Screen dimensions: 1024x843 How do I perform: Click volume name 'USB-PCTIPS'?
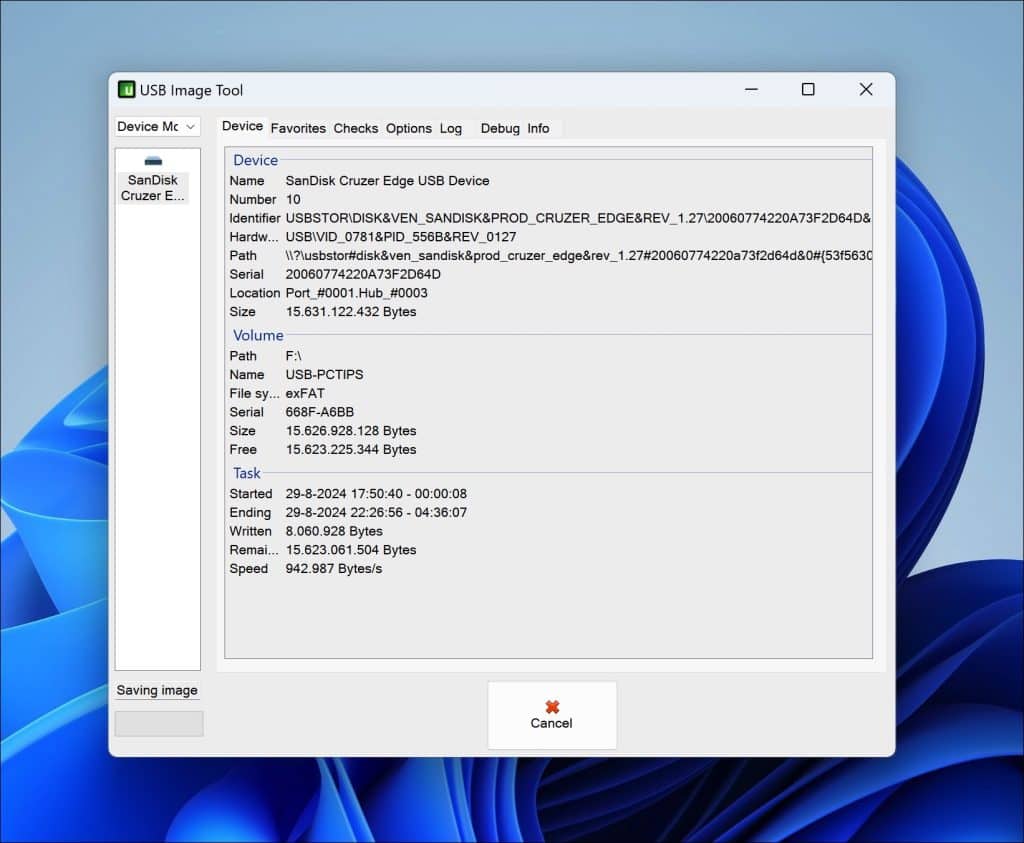325,375
